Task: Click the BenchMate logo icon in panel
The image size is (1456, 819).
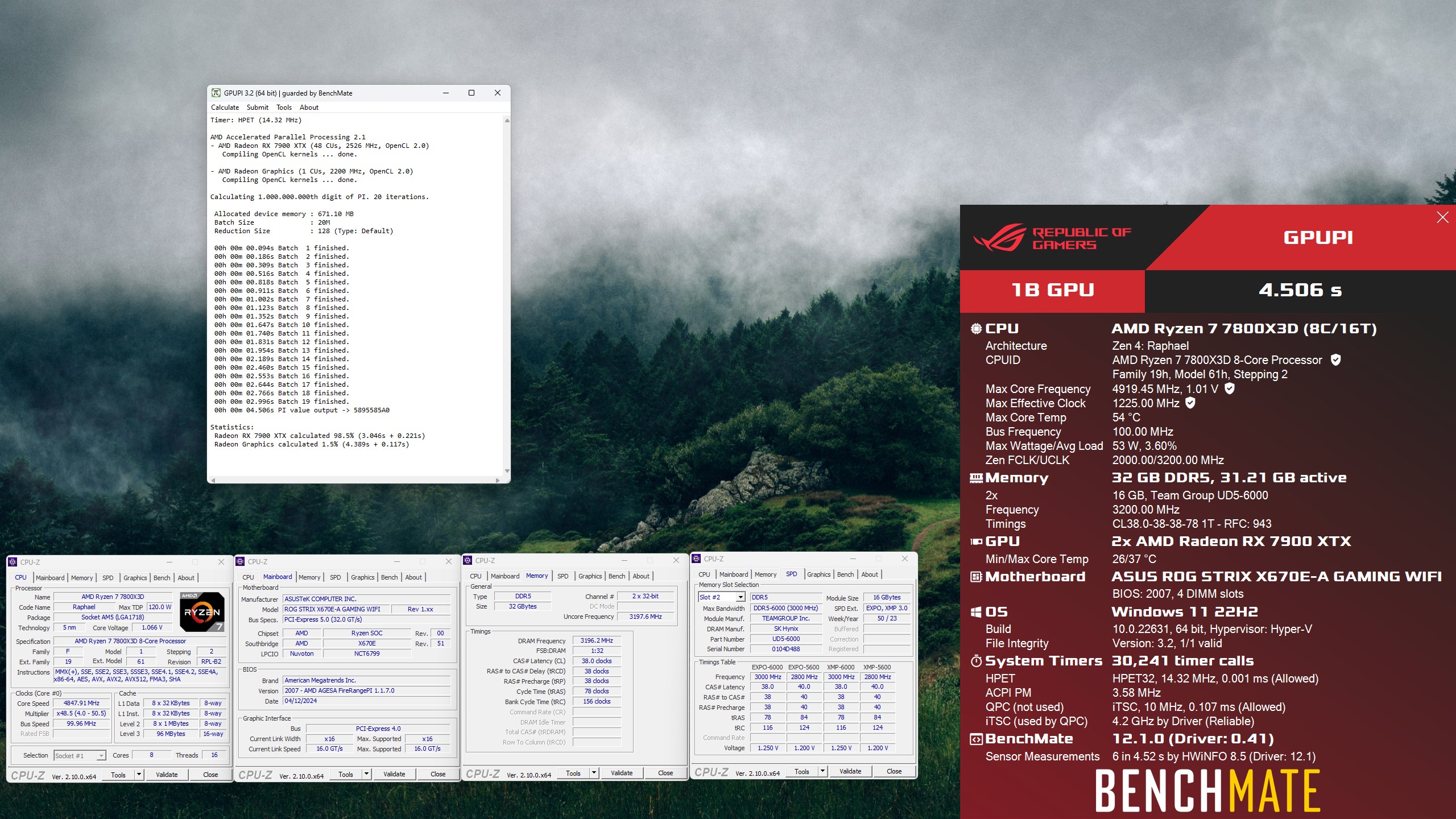Action: click(x=976, y=739)
